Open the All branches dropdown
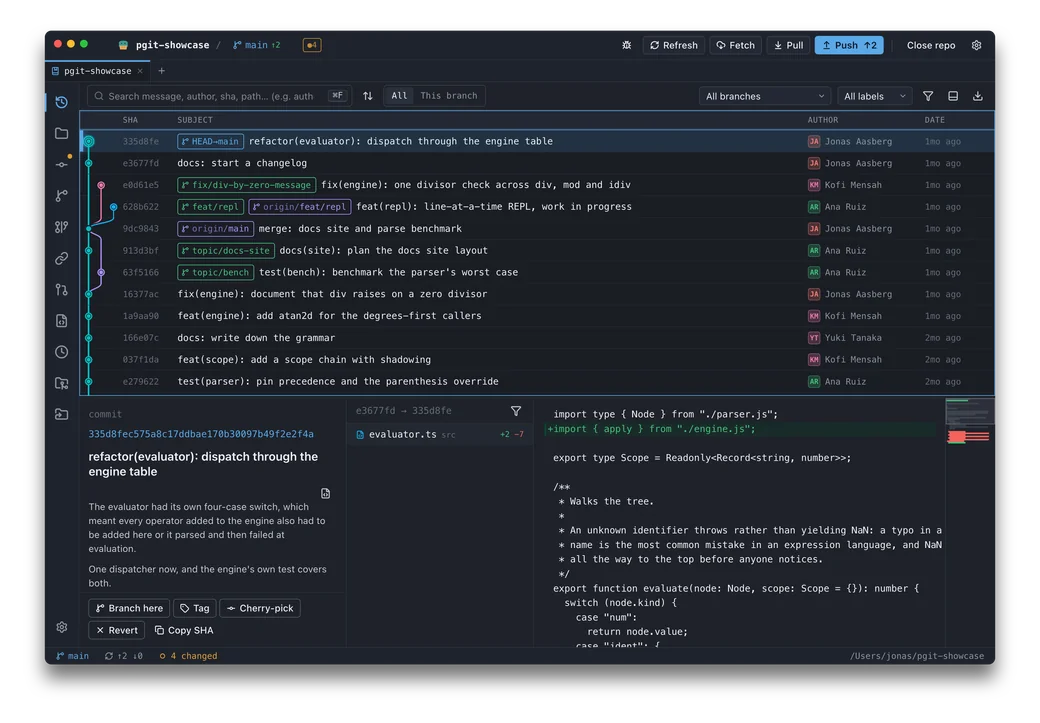The height and width of the screenshot is (723, 1040). coord(765,96)
